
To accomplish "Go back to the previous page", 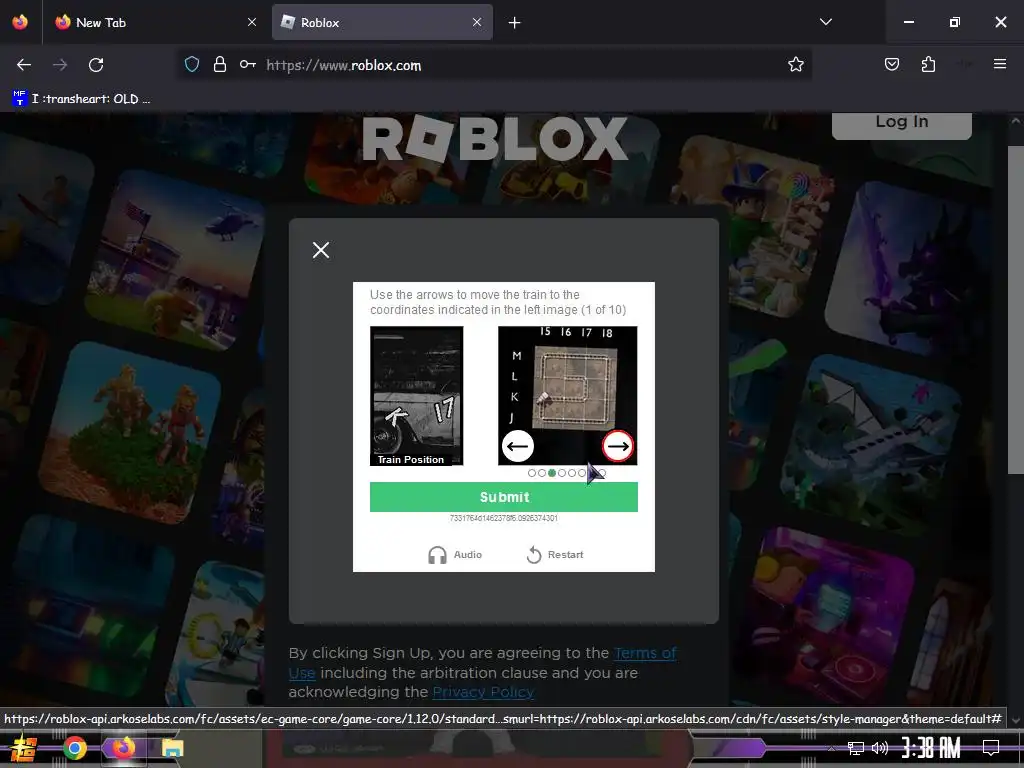I will pos(24,65).
